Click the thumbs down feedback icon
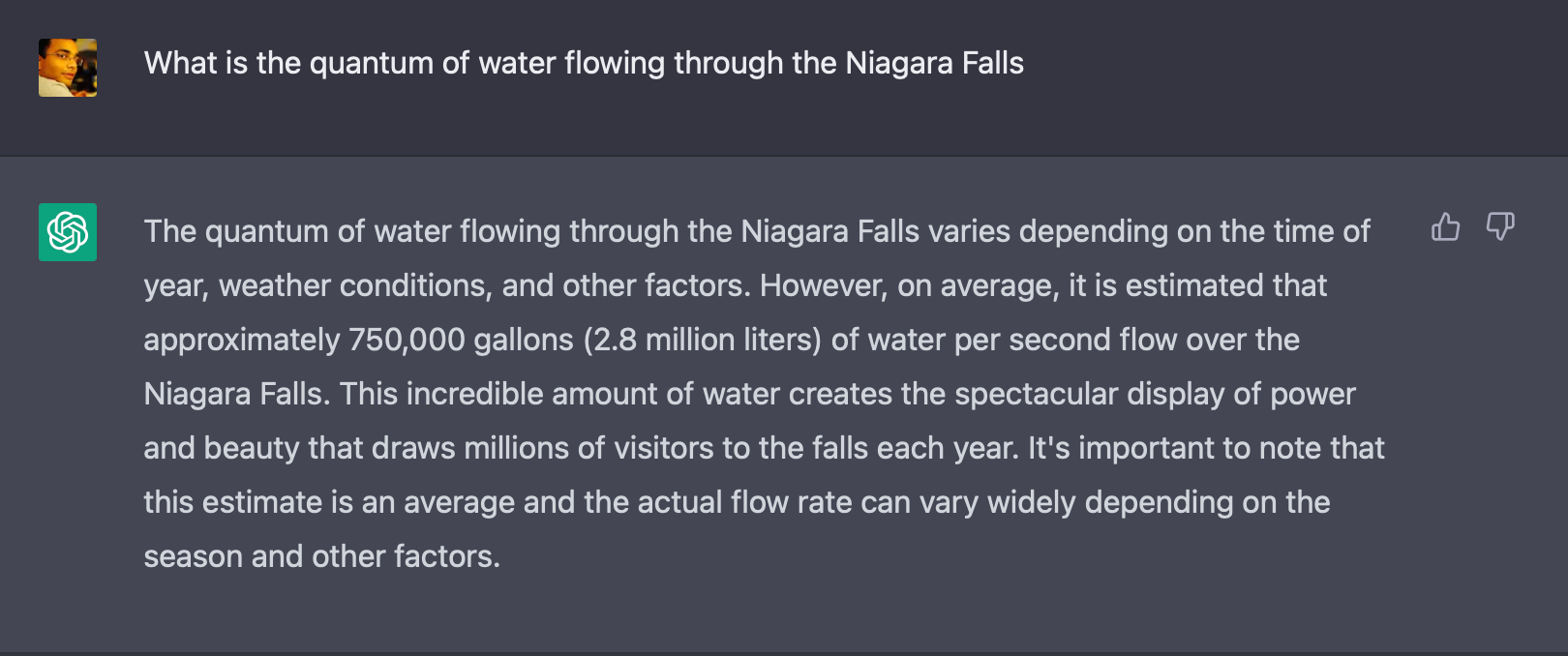This screenshot has width=1568, height=656. point(1500,226)
